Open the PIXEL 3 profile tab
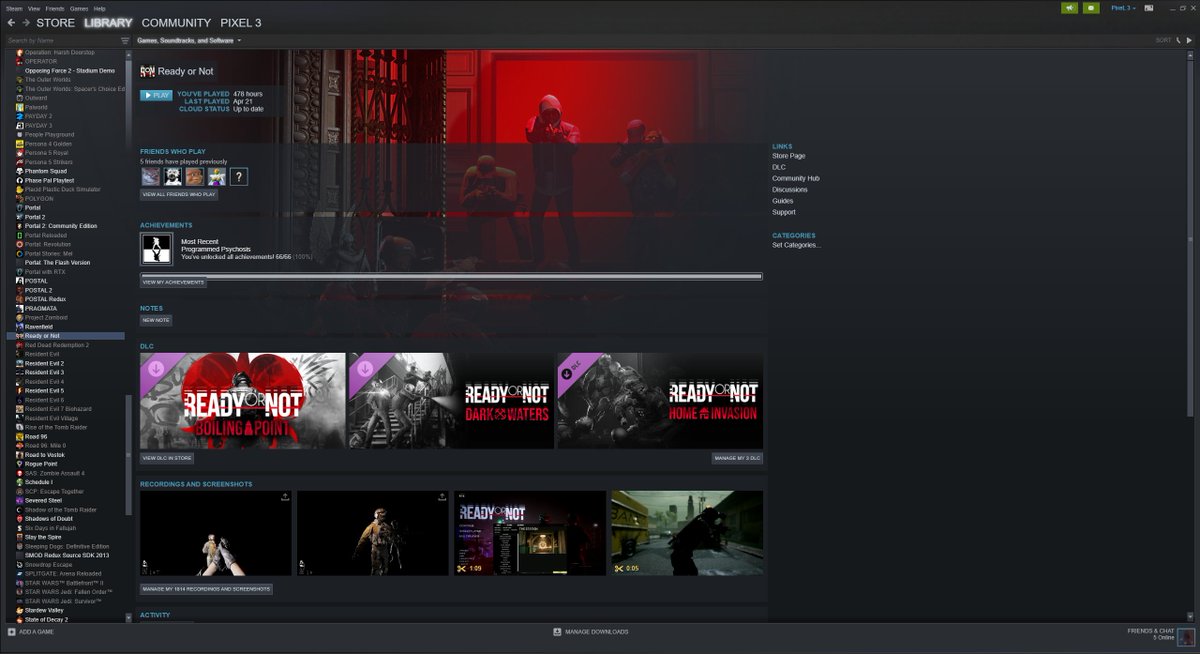 (x=240, y=22)
